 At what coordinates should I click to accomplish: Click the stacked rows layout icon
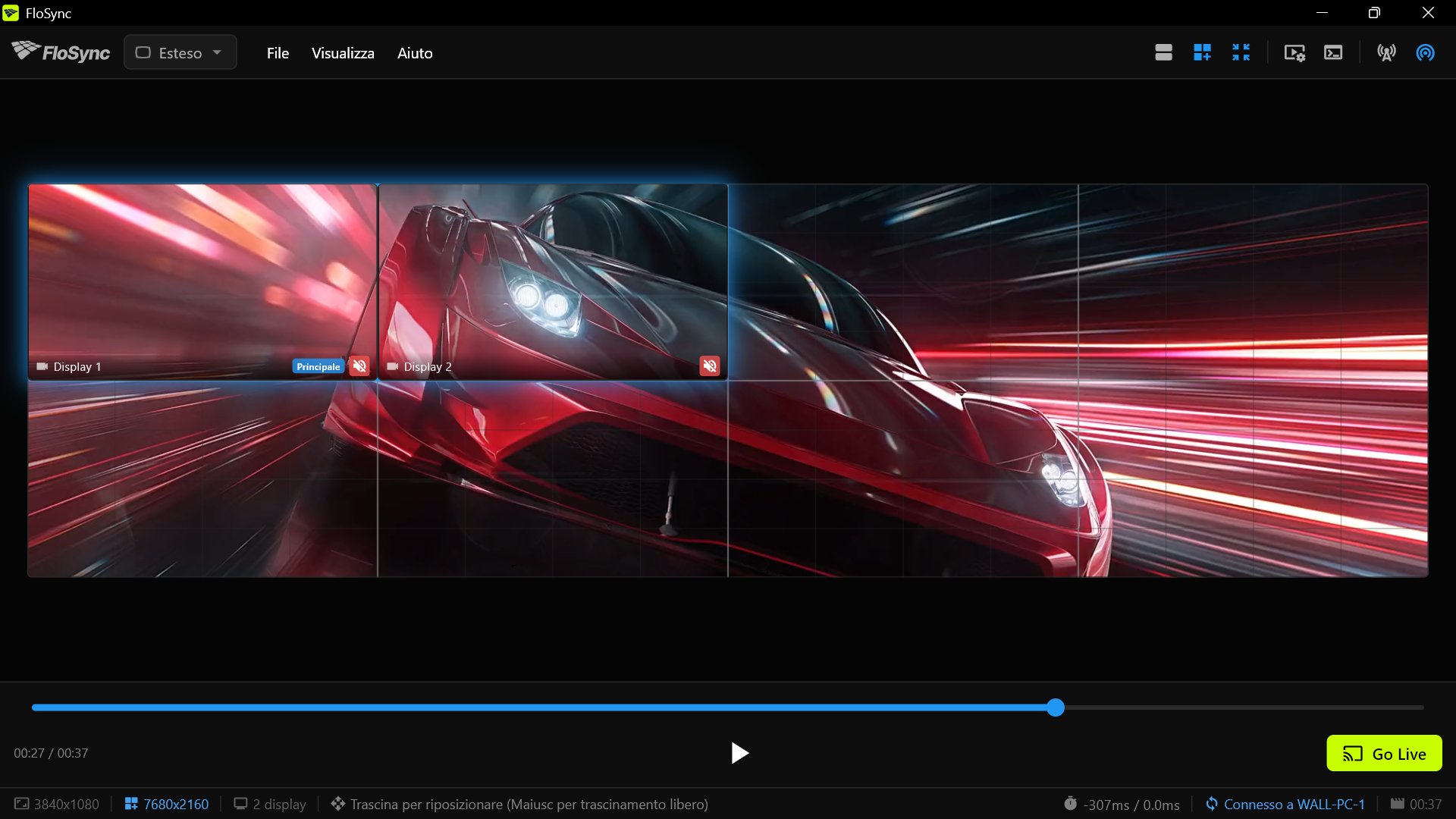pyautogui.click(x=1163, y=52)
